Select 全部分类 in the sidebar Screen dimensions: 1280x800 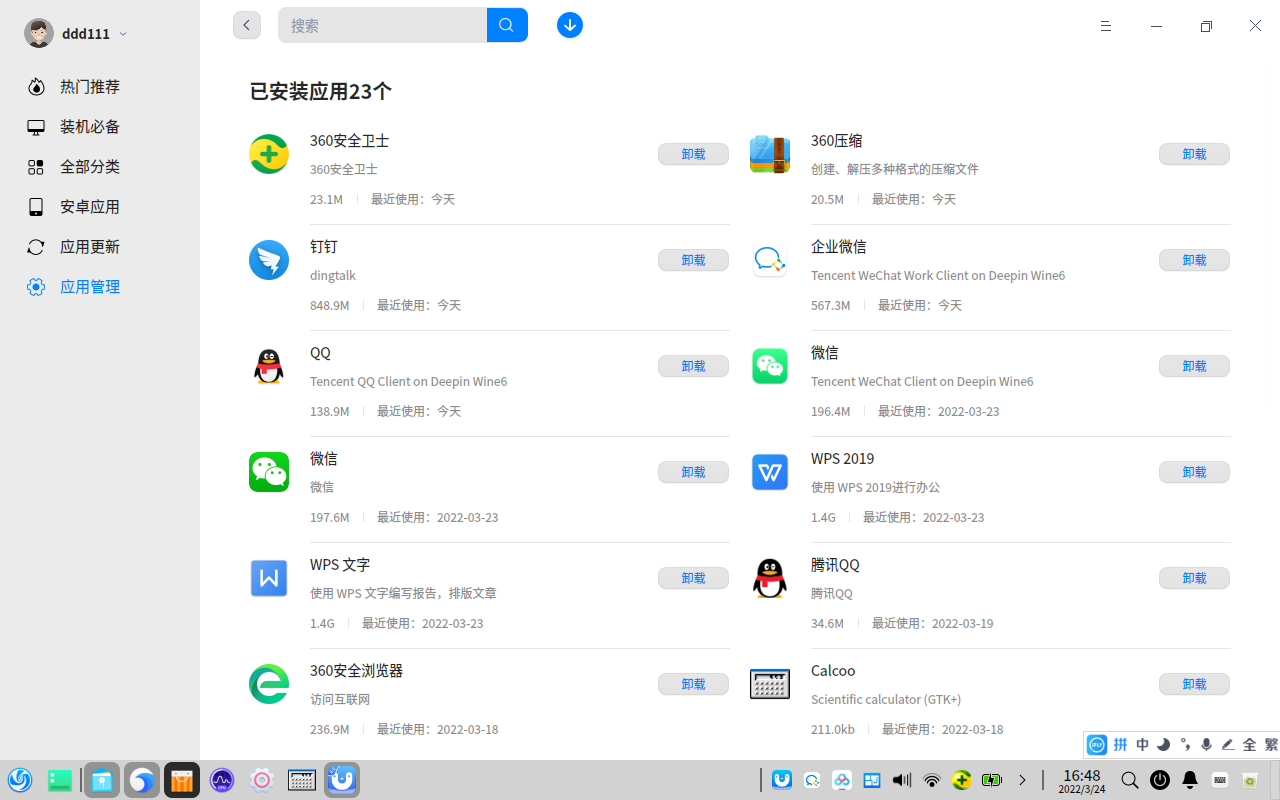[90, 167]
